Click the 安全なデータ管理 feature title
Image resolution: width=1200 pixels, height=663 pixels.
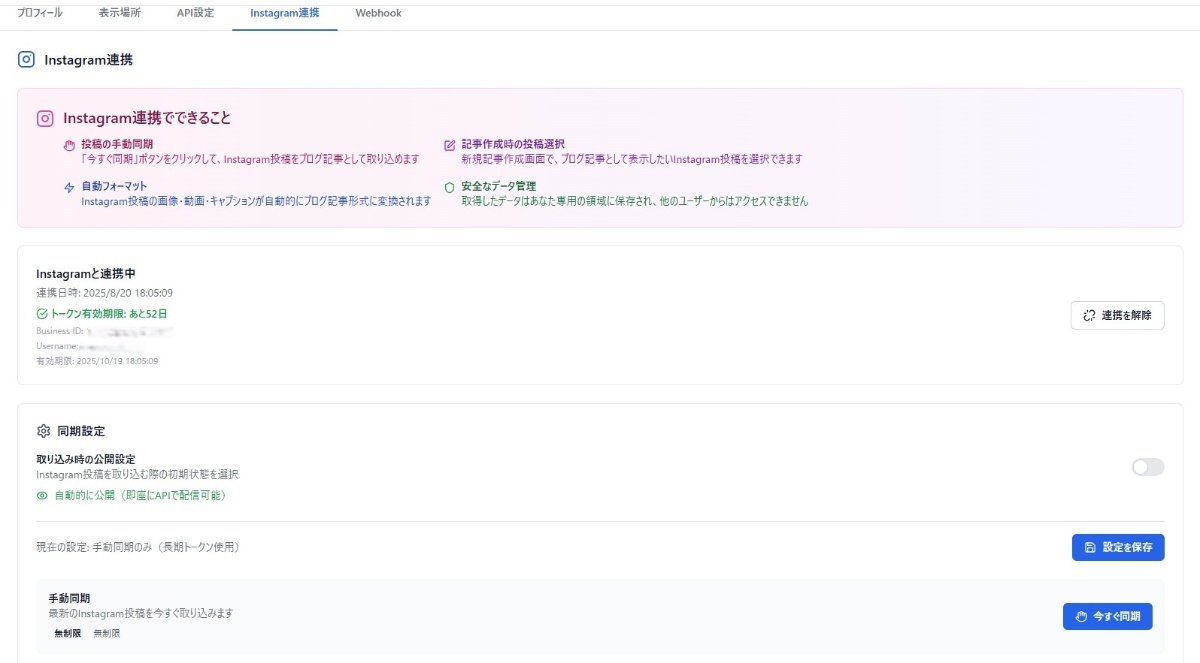[499, 186]
